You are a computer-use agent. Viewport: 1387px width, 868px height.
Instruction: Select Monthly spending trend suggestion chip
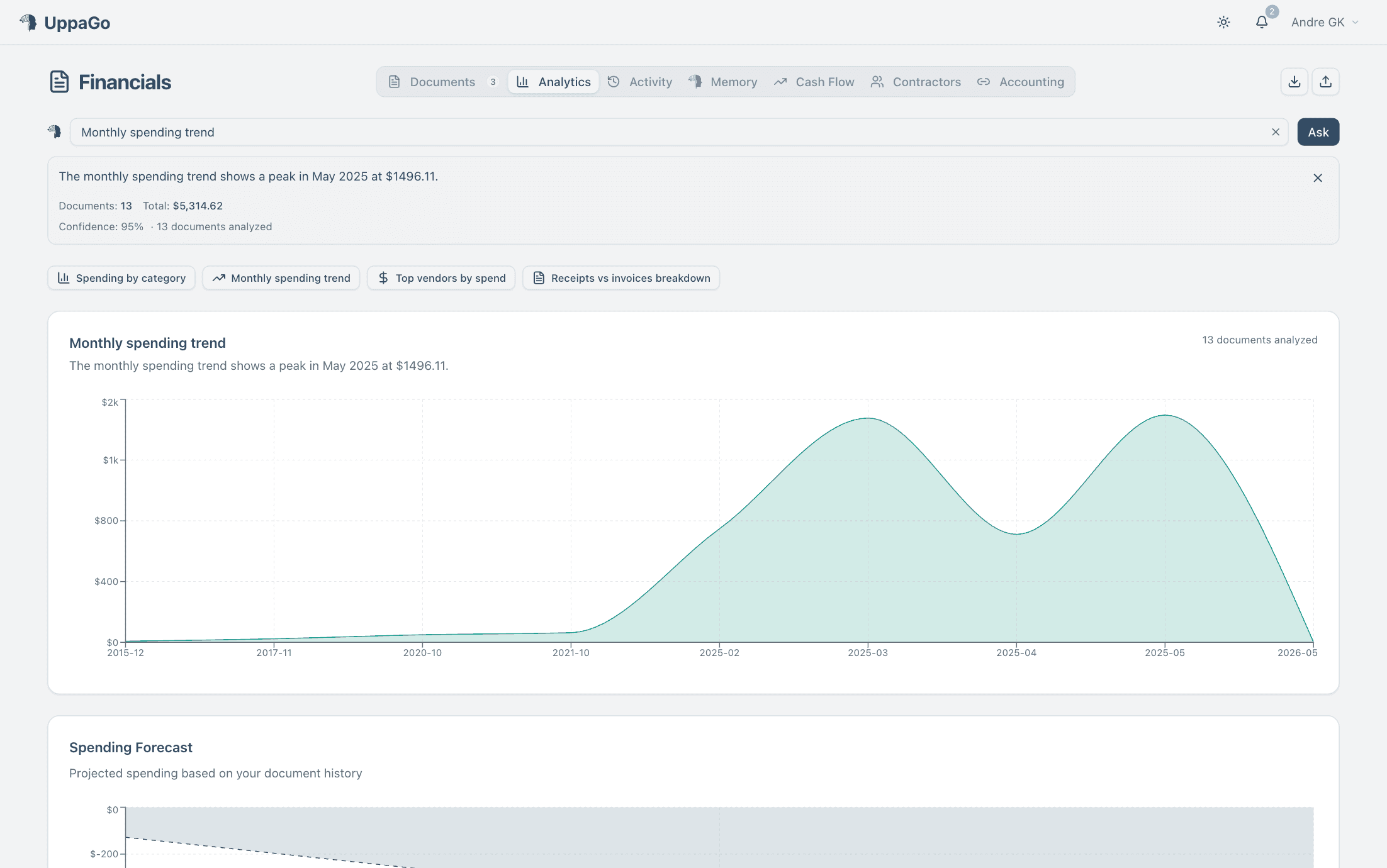coord(281,278)
